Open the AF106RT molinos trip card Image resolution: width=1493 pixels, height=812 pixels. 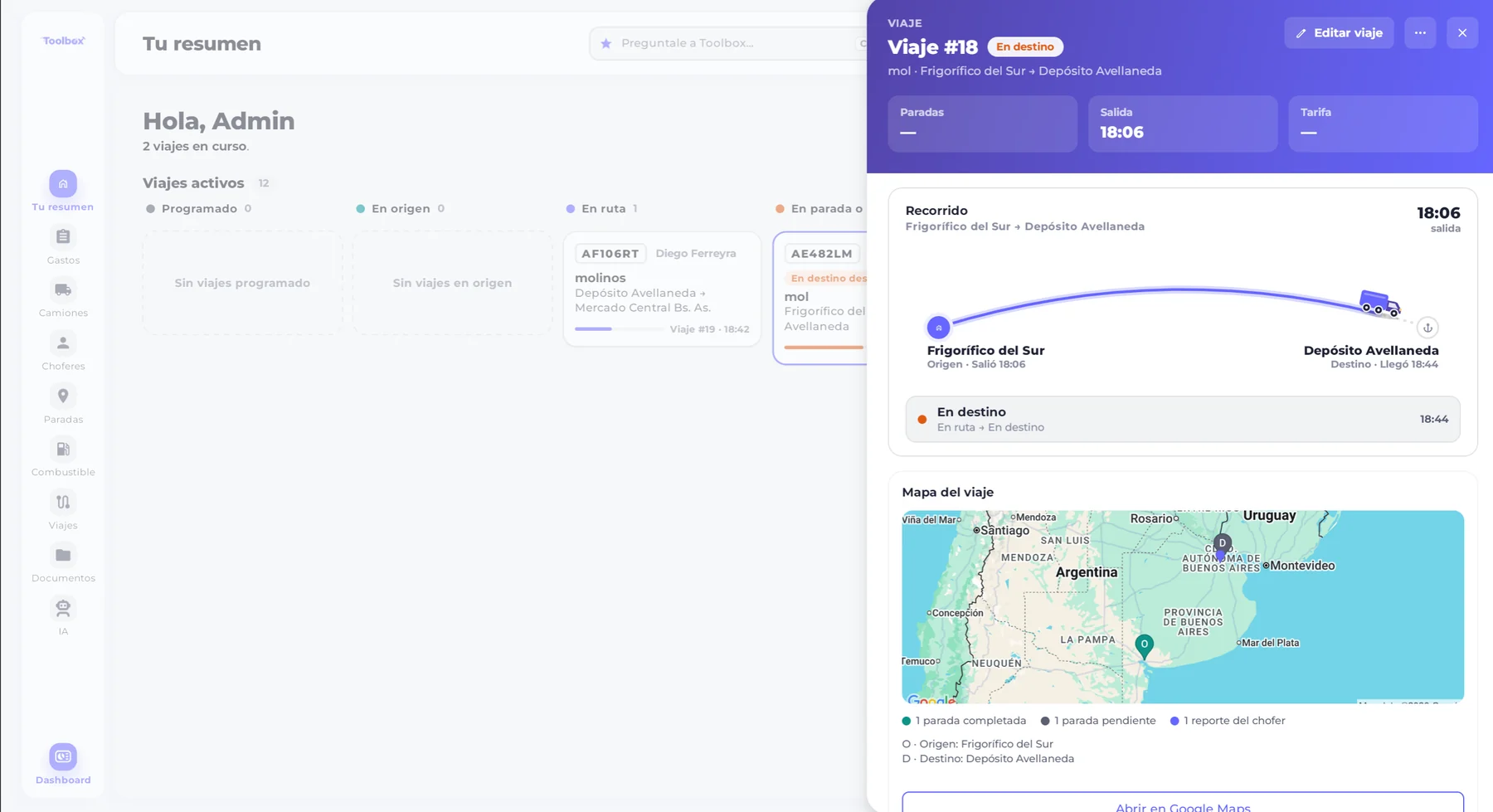(662, 289)
